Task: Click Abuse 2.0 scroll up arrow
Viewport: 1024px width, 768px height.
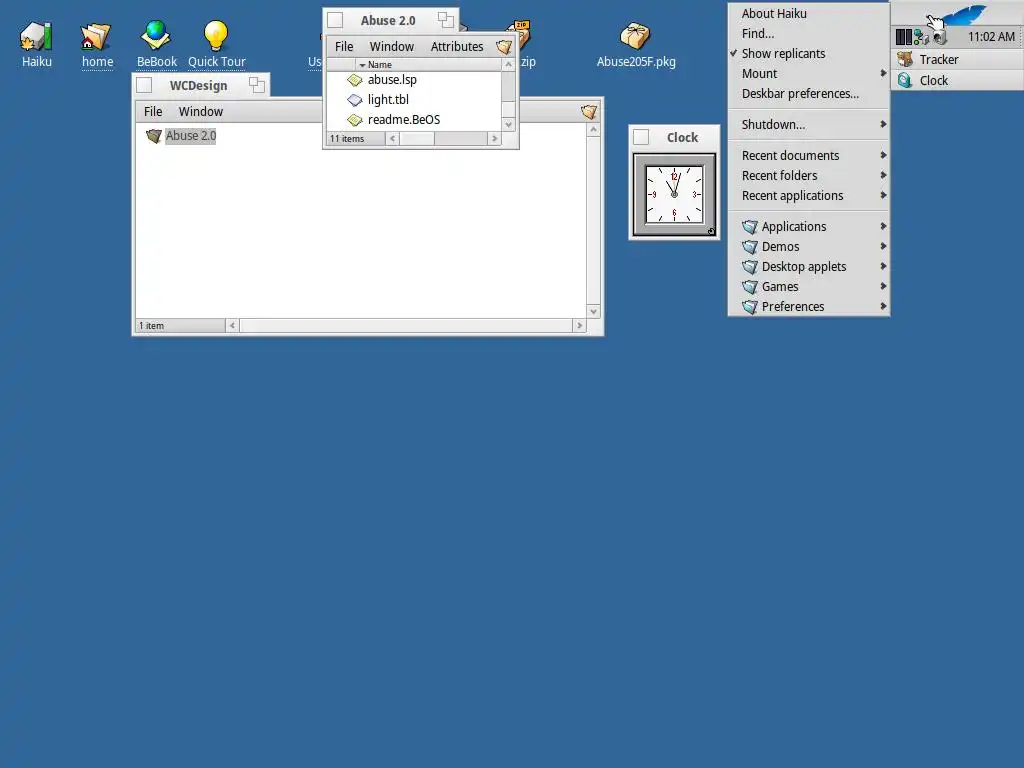Action: [509, 65]
